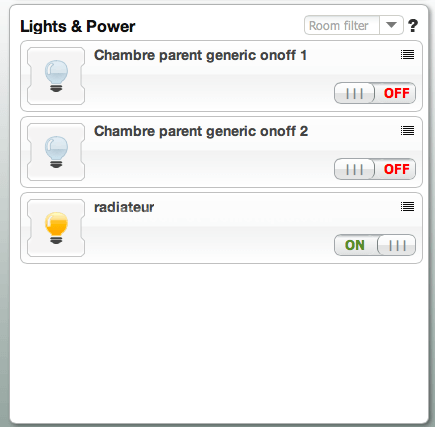Toggle Chambre parent generic onoff 1 switch on
435x427 pixels.
point(375,93)
